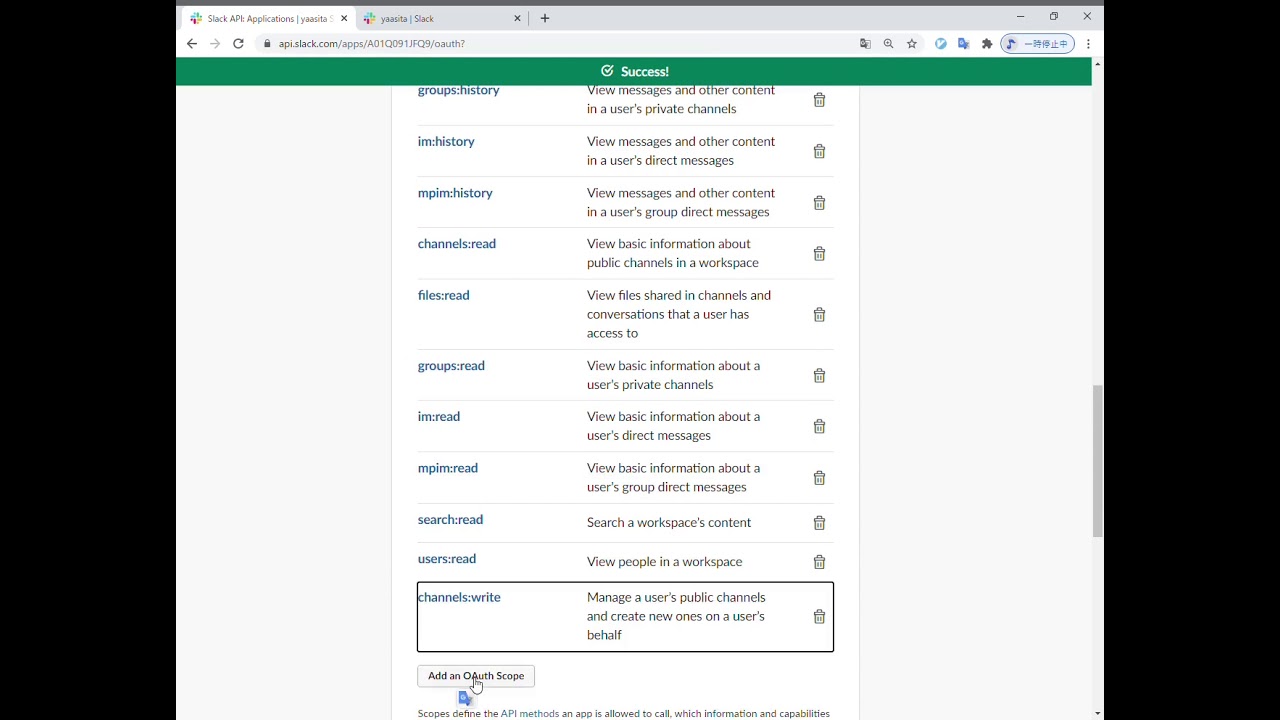Open the channels:read scope link
1280x720 pixels.
(x=457, y=244)
